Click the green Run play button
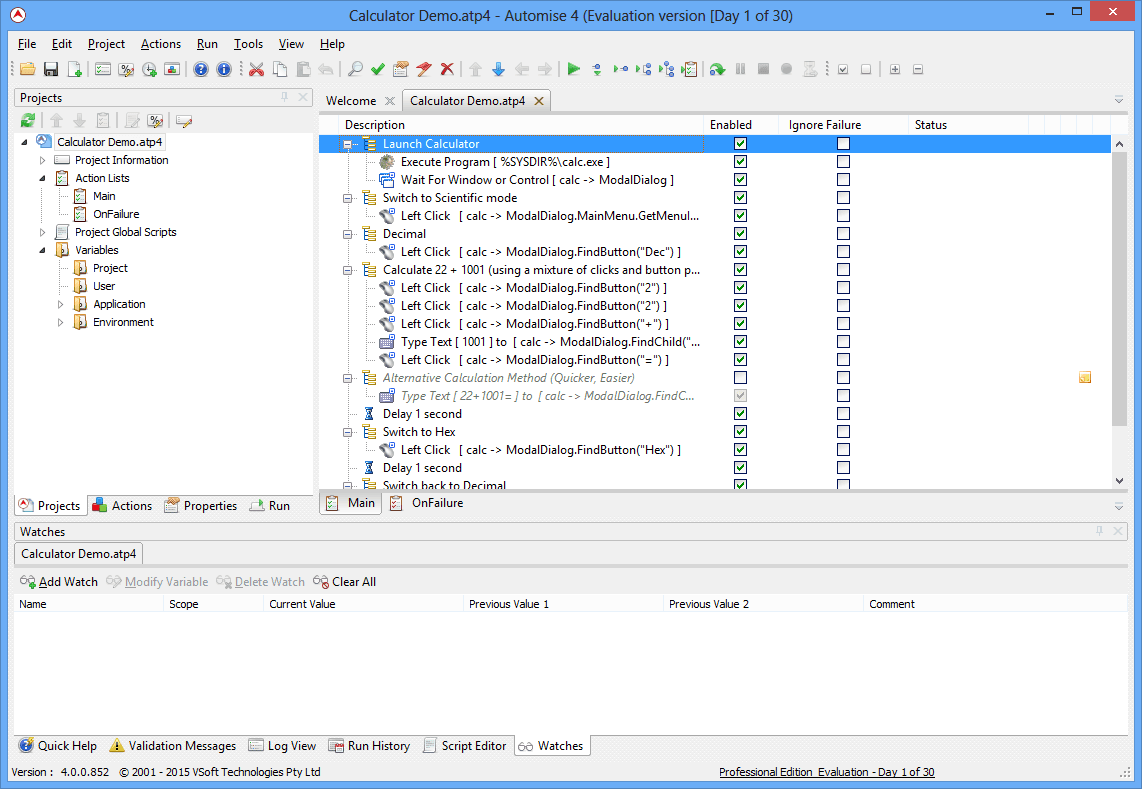The height and width of the screenshot is (789, 1142). tap(574, 69)
